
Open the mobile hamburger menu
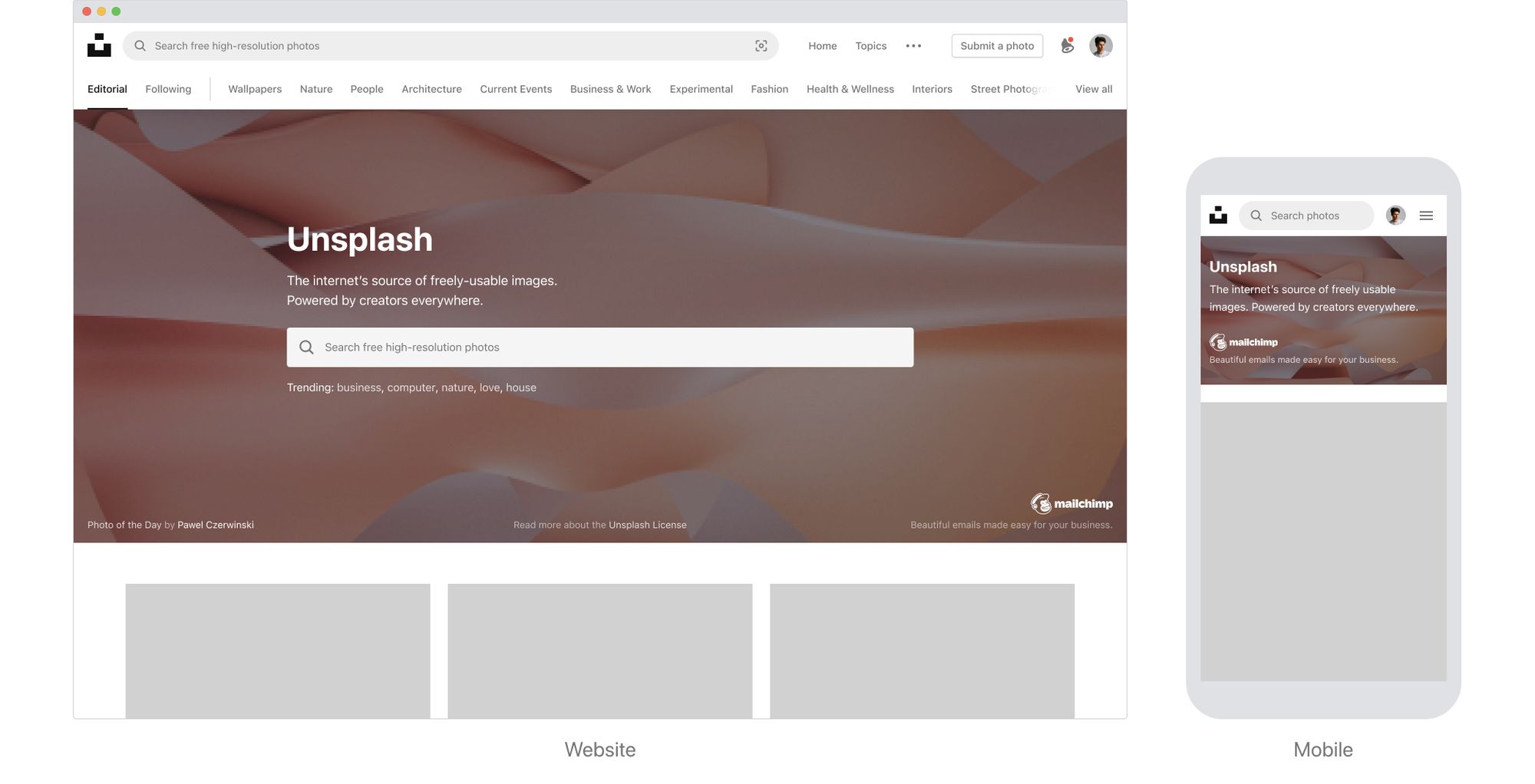1426,216
